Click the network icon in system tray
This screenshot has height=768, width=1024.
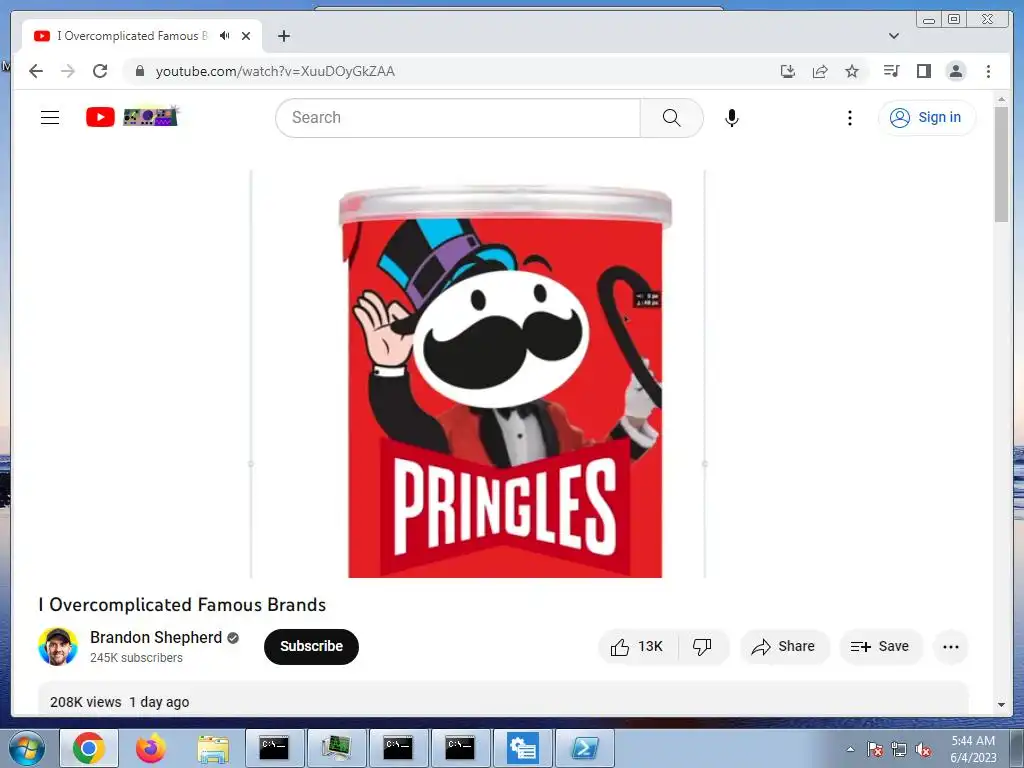pyautogui.click(x=899, y=750)
